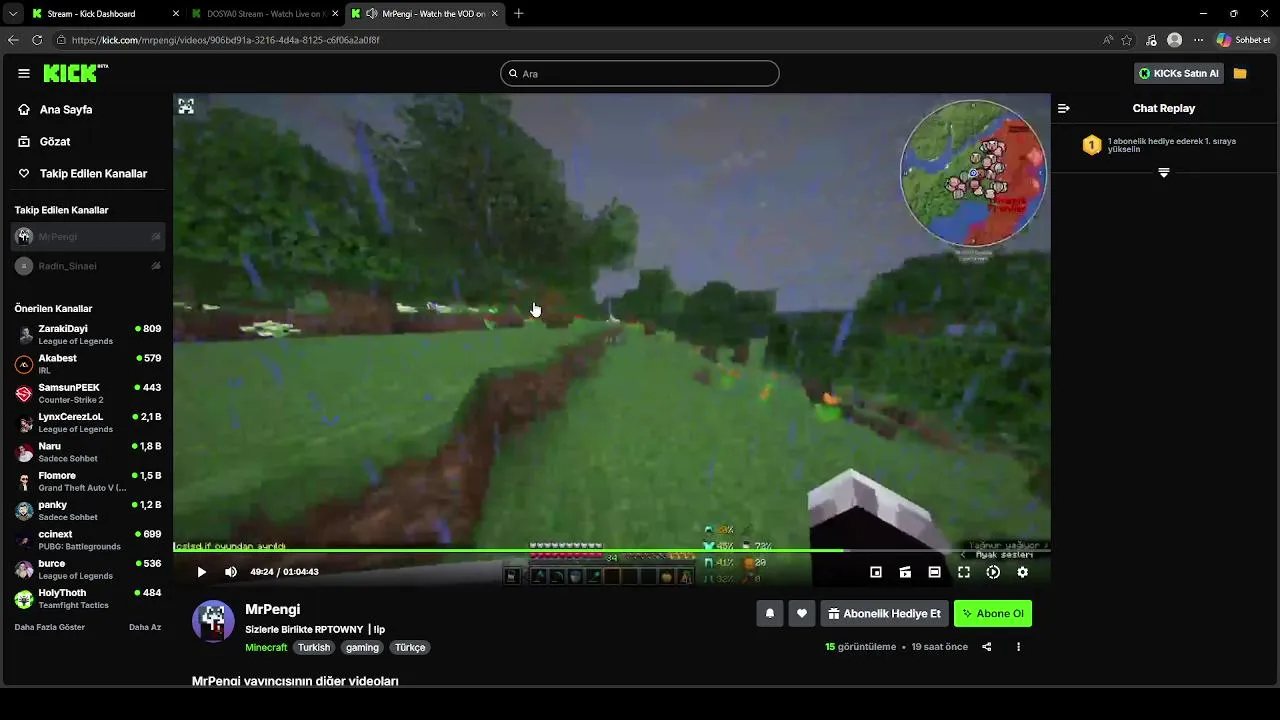Open Takip Edilen Kanallar page
This screenshot has width=1280, height=720.
93,174
